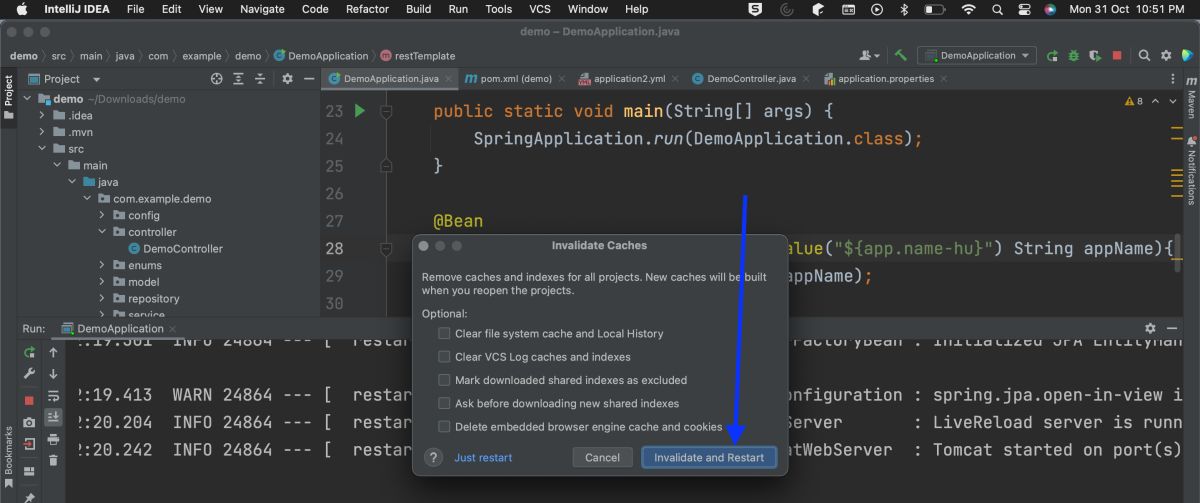Click the Rerun DemoApplication icon in top toolbar

point(1052,56)
